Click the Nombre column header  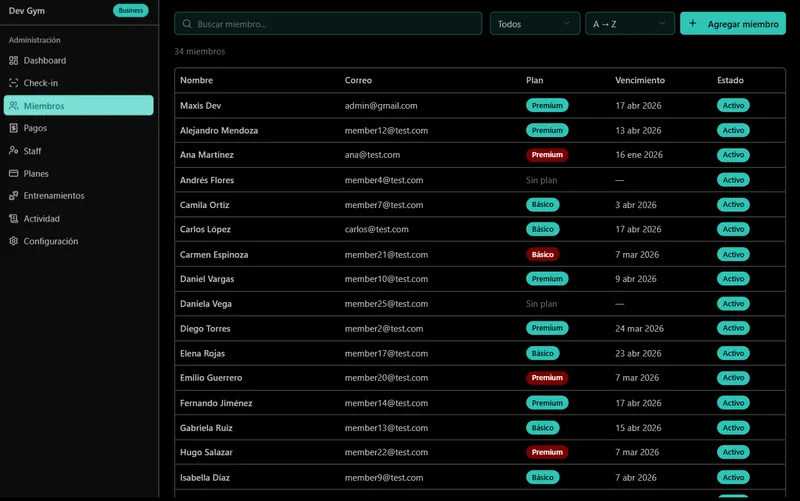(196, 80)
